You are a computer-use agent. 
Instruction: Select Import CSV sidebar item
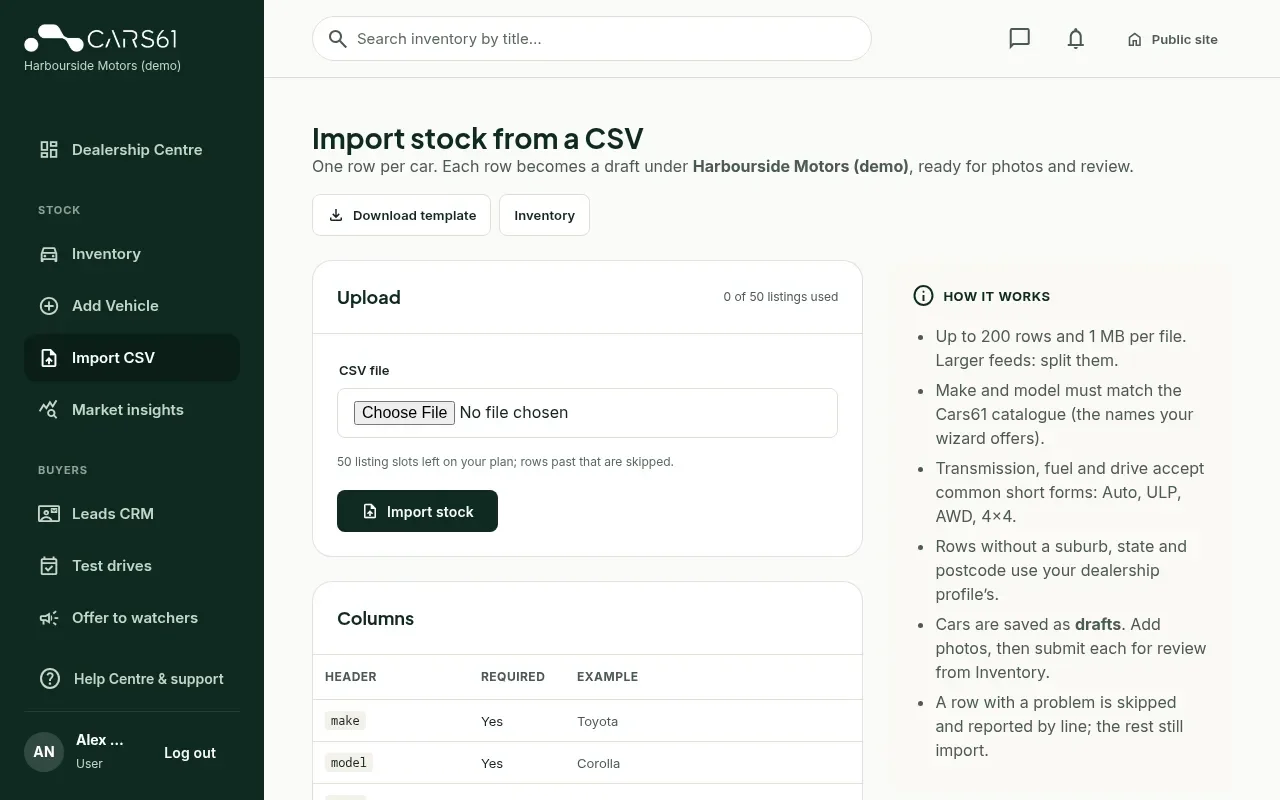tap(132, 358)
